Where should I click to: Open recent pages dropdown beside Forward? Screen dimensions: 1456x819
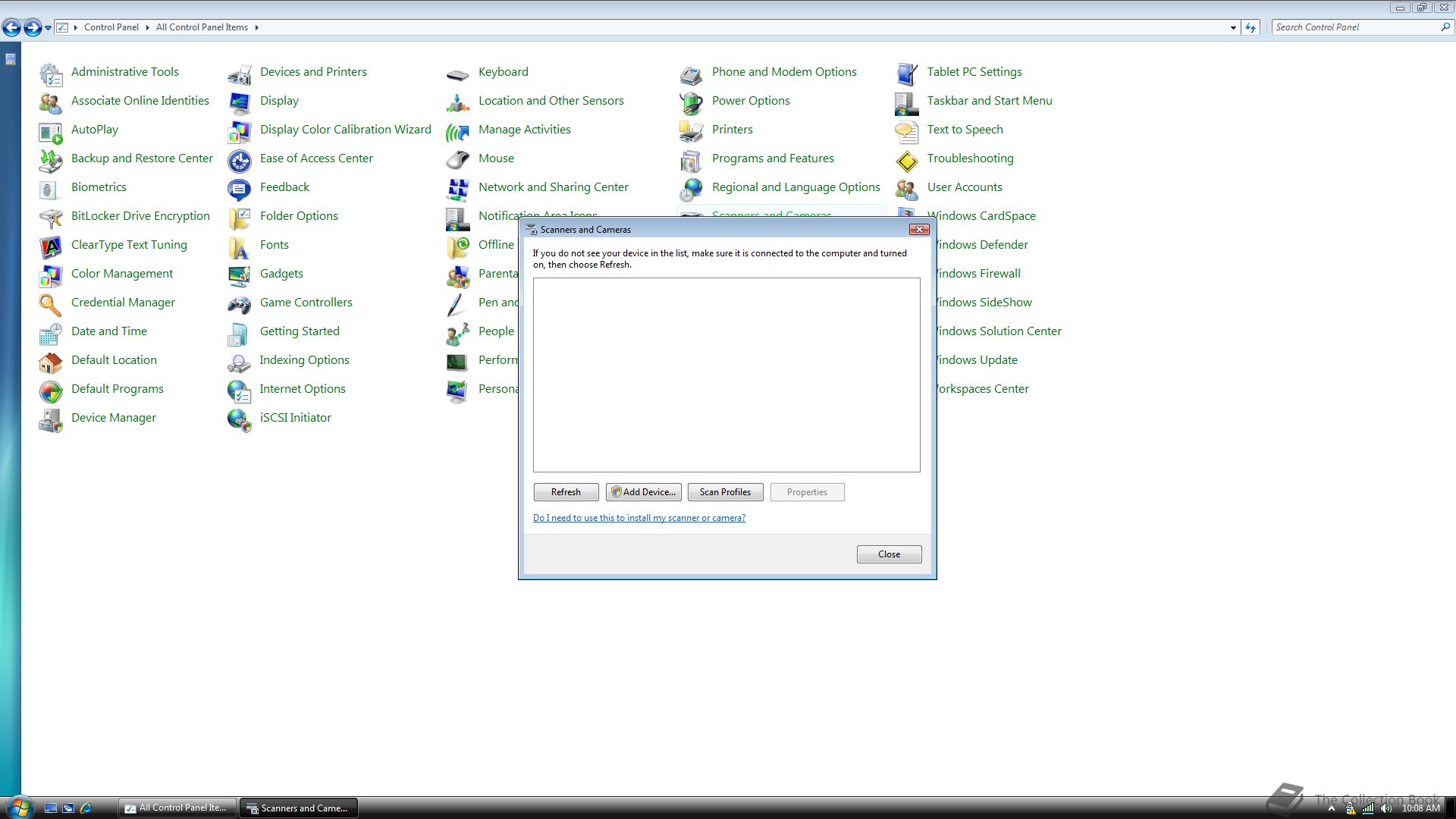pos(48,28)
